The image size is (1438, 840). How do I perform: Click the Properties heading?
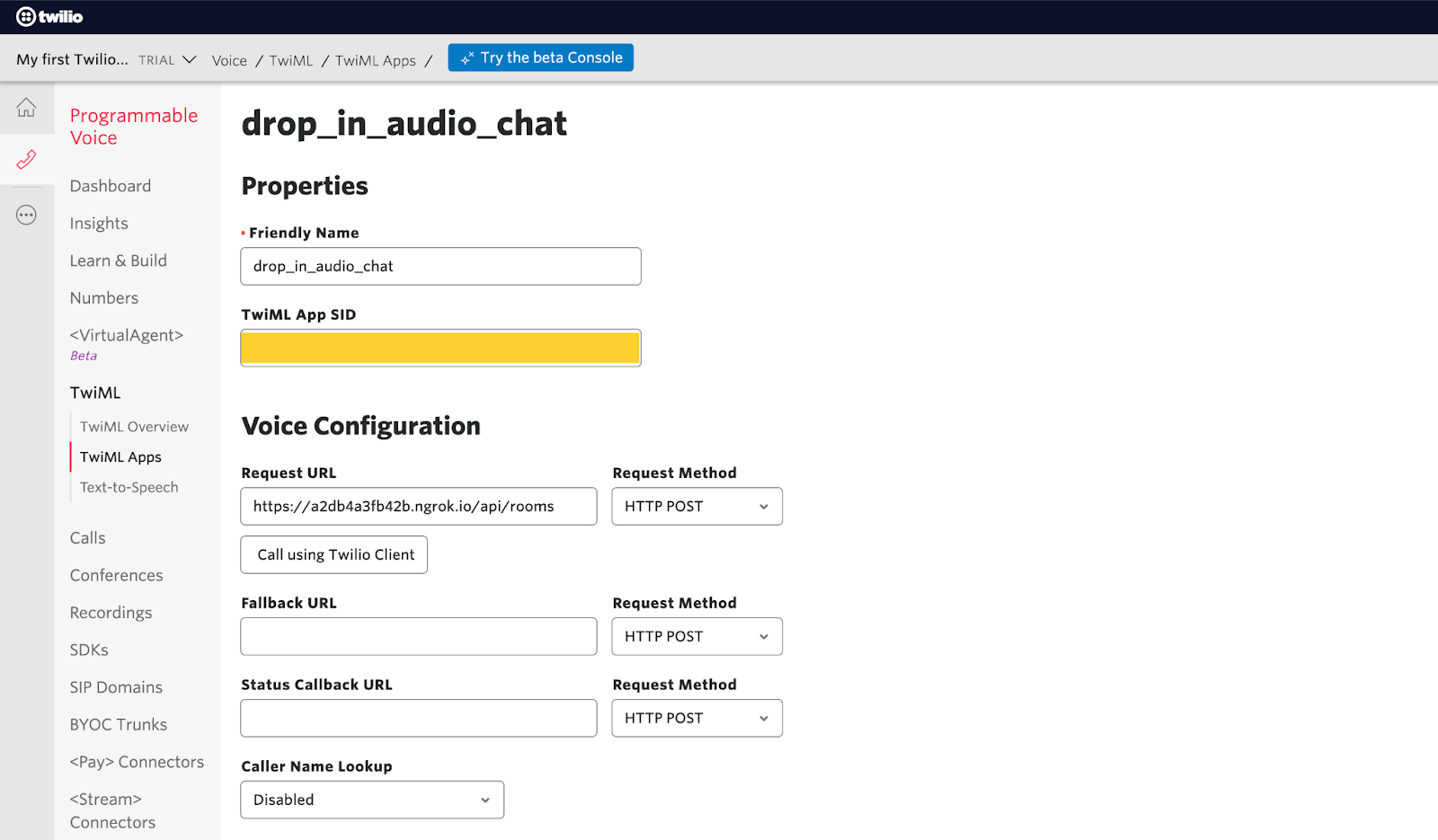point(305,186)
